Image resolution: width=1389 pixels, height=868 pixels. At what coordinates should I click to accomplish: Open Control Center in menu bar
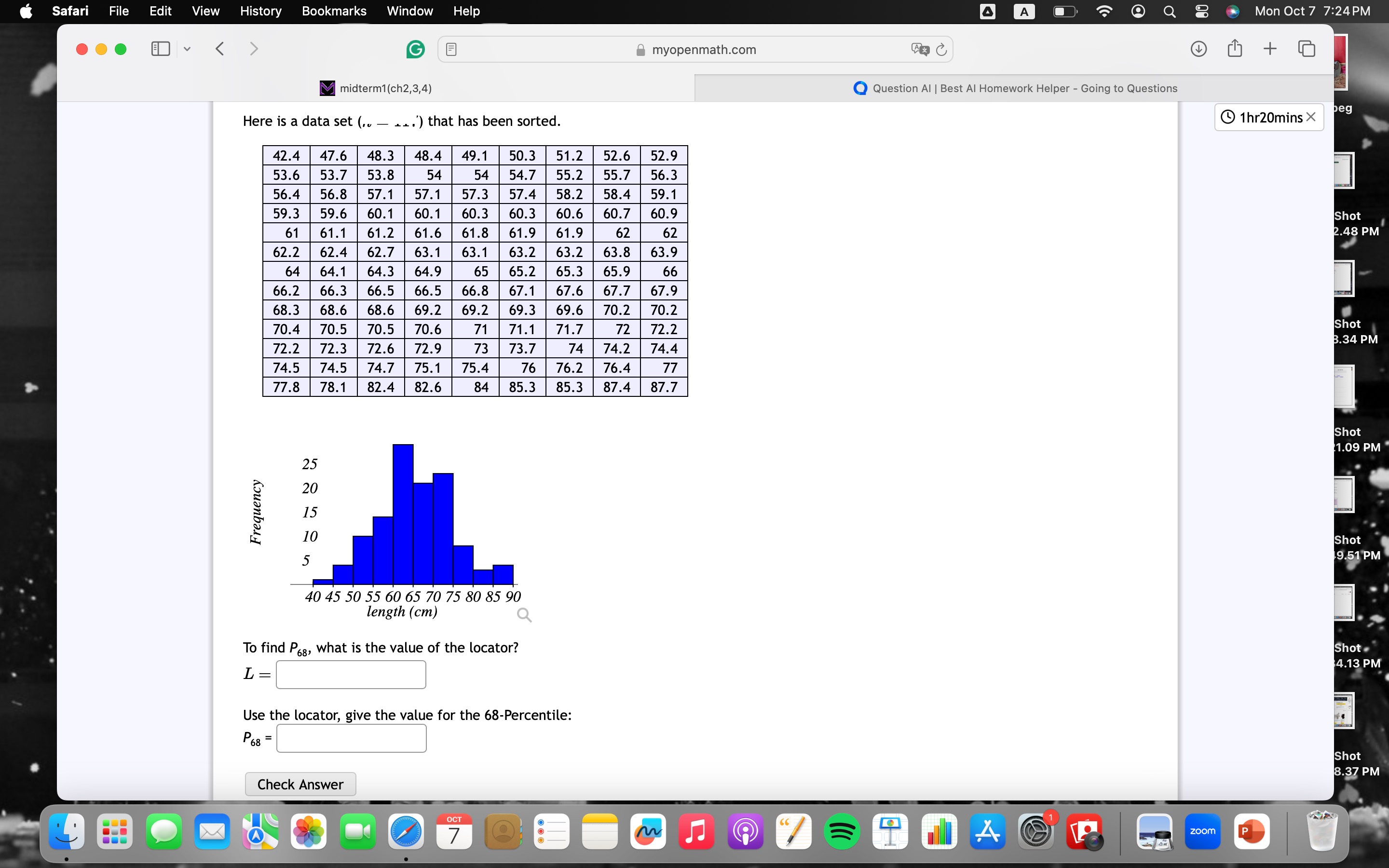[1201, 12]
